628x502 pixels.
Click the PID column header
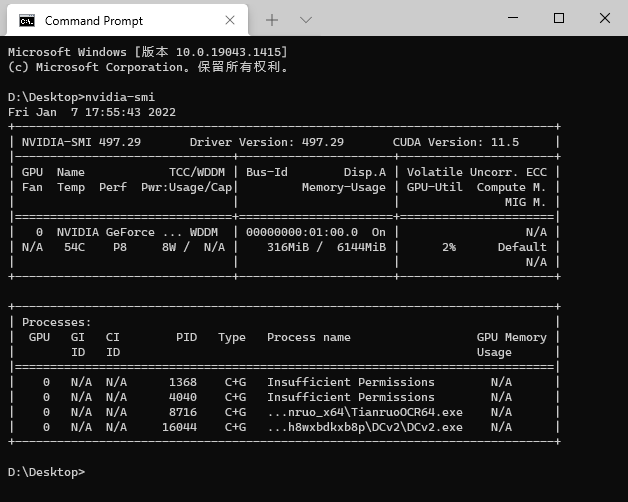click(x=186, y=337)
